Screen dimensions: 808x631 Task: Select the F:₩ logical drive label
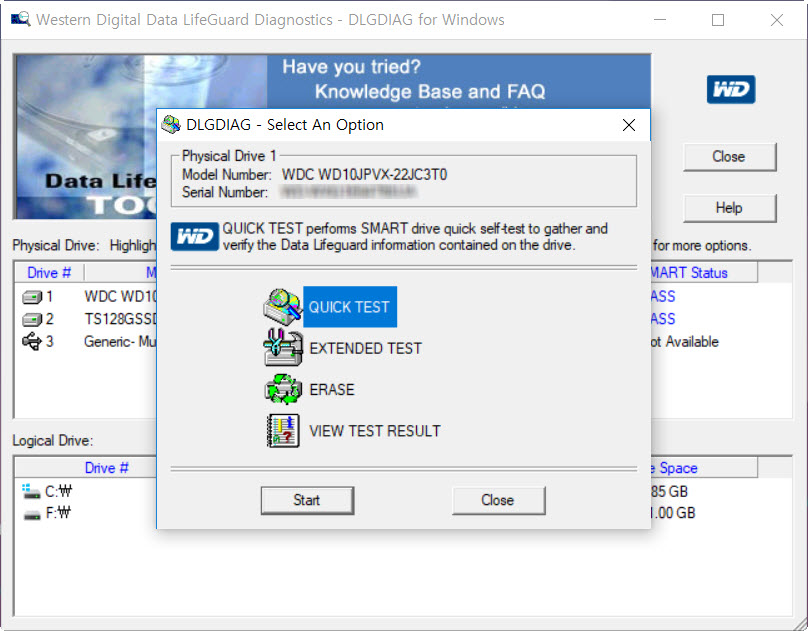[58, 513]
